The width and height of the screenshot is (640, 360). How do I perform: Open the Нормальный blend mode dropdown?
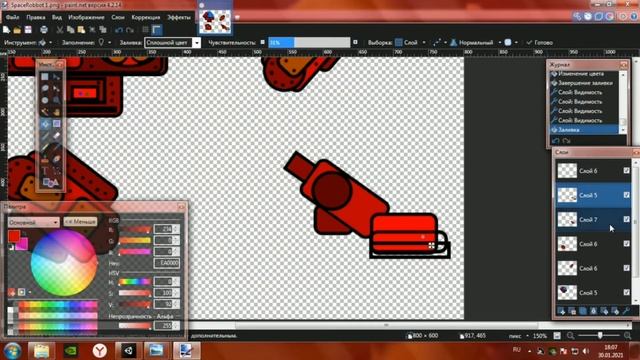point(476,42)
